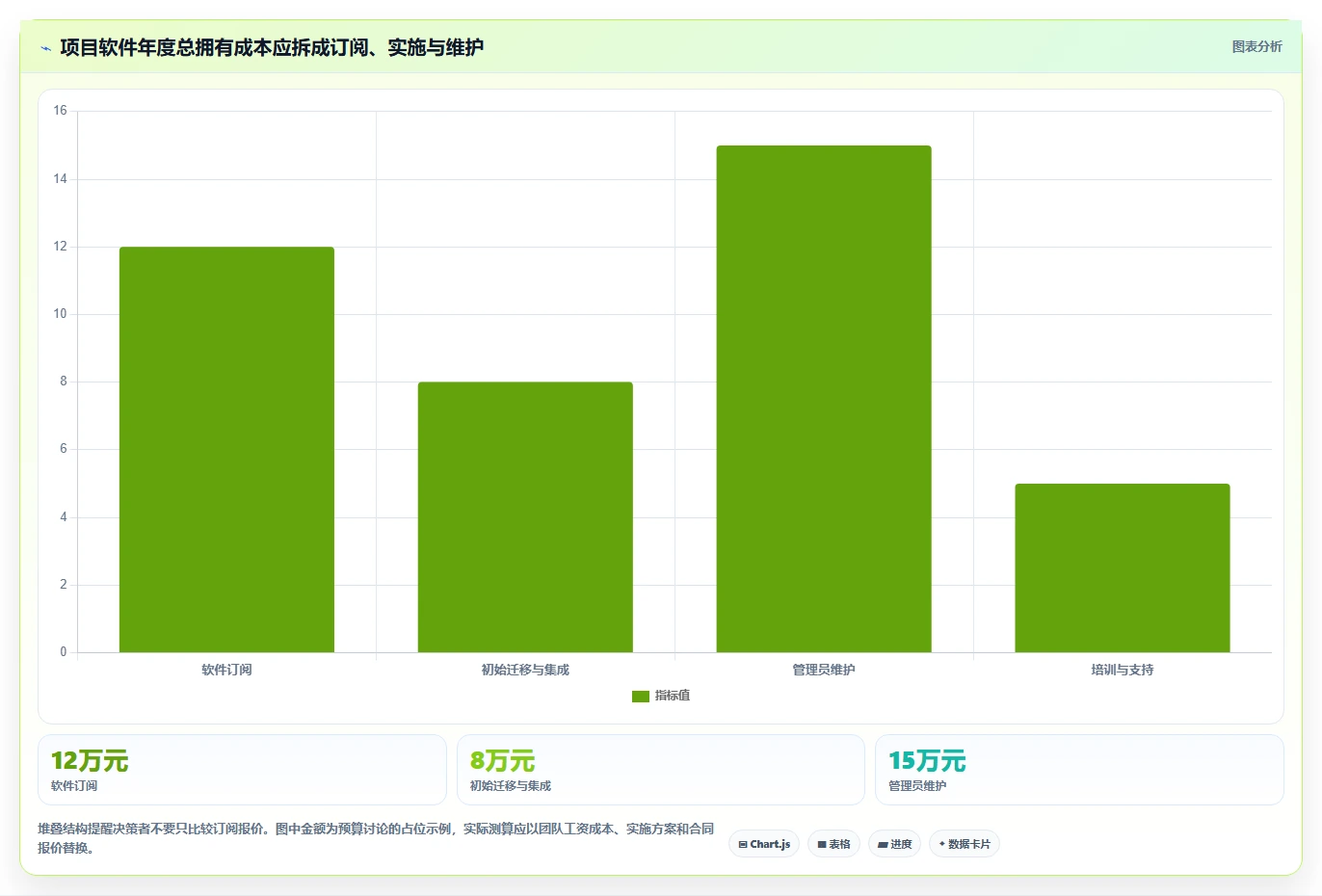
Task: Select the 表格 tag
Action: tap(833, 844)
